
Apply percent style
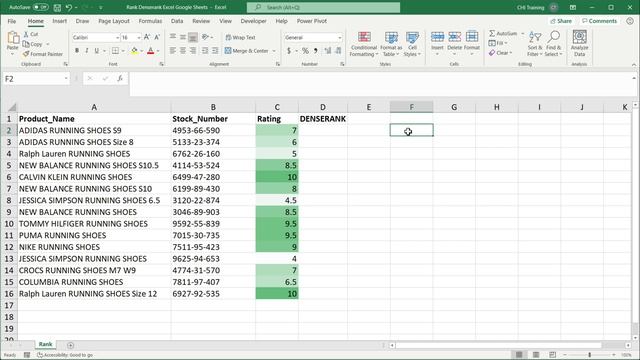(x=305, y=51)
